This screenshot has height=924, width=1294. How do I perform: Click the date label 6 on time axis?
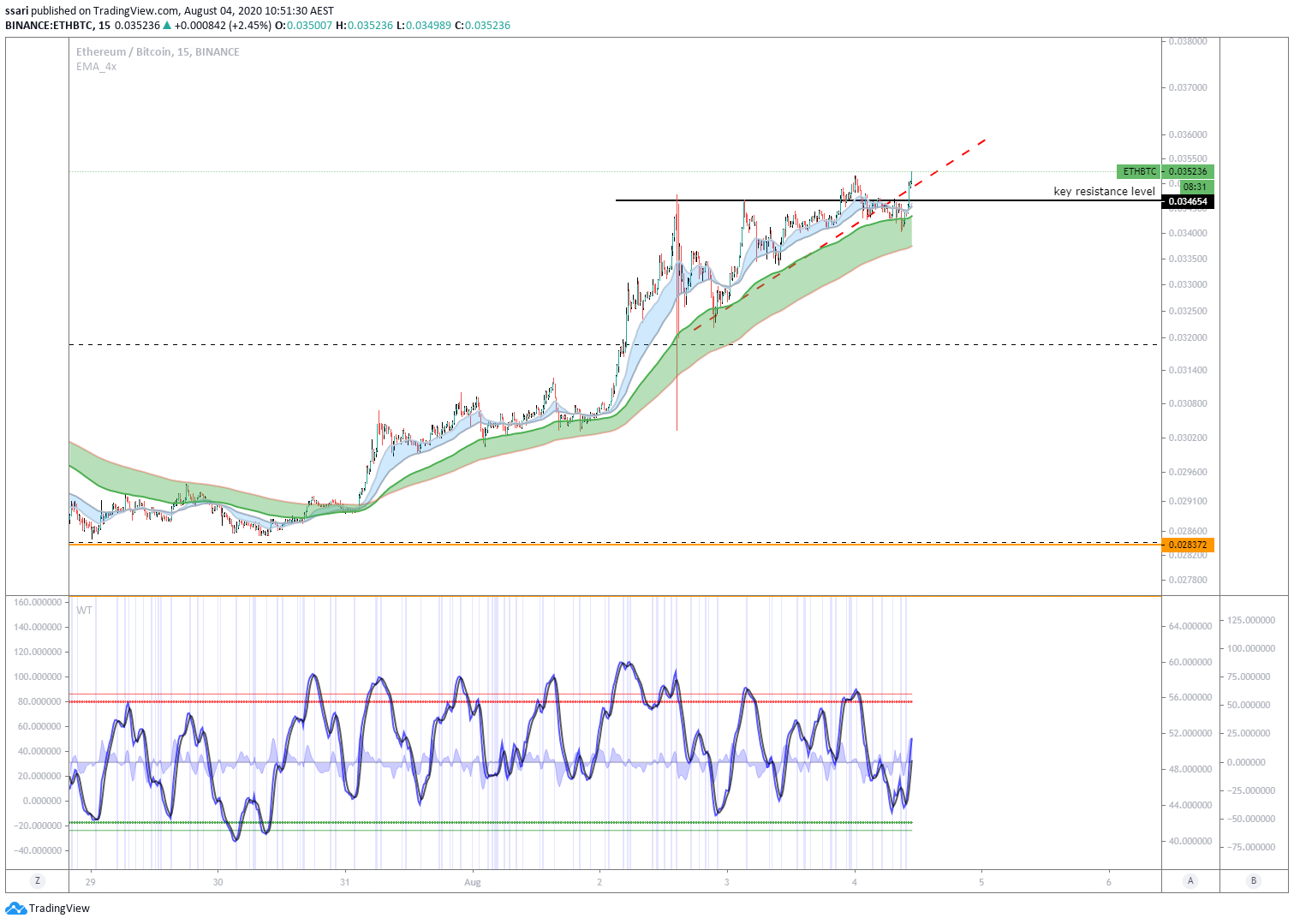[x=1108, y=882]
